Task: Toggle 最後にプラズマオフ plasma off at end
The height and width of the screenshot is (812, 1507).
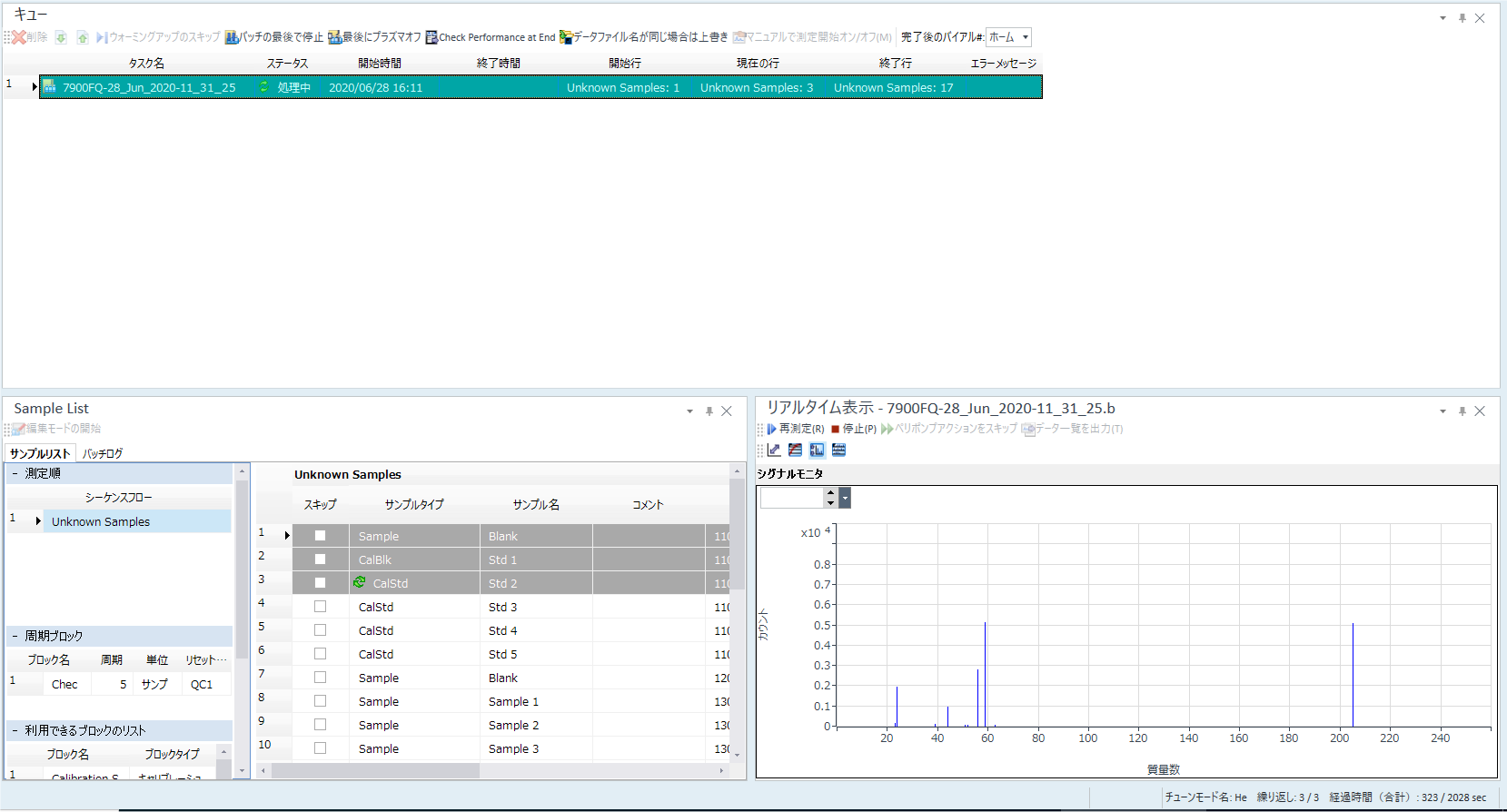Action: coord(375,37)
